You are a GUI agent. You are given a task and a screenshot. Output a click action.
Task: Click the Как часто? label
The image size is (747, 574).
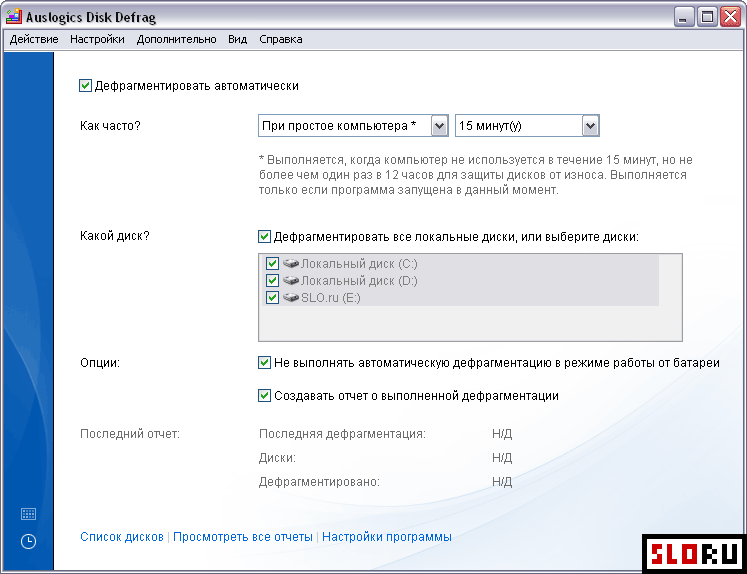point(110,126)
